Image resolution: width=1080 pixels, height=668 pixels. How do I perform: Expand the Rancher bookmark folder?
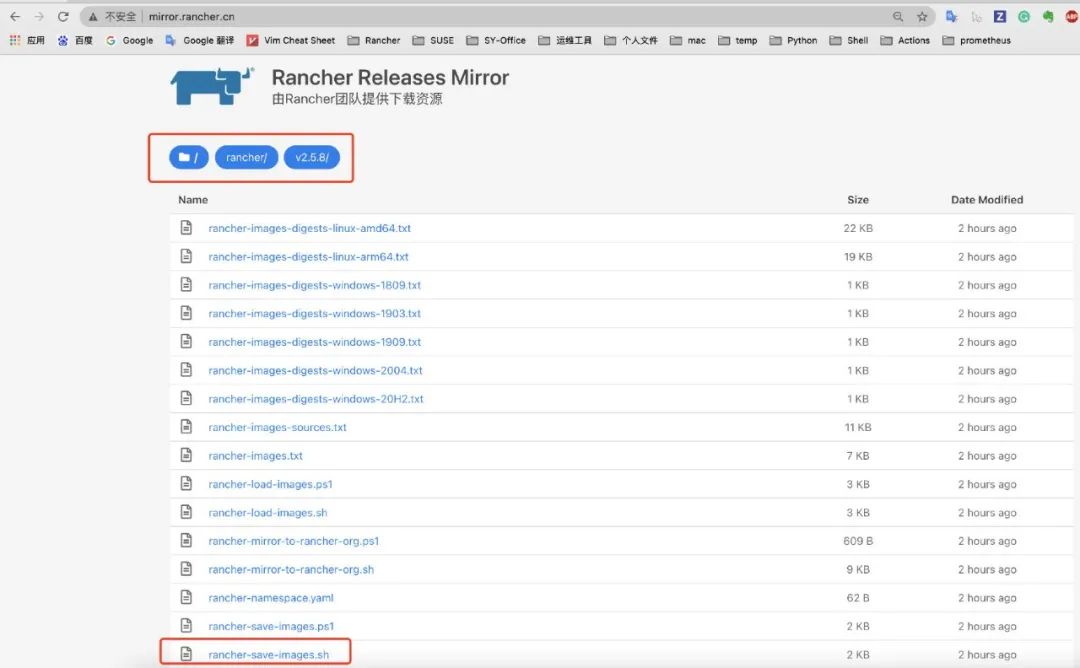pyautogui.click(x=373, y=41)
